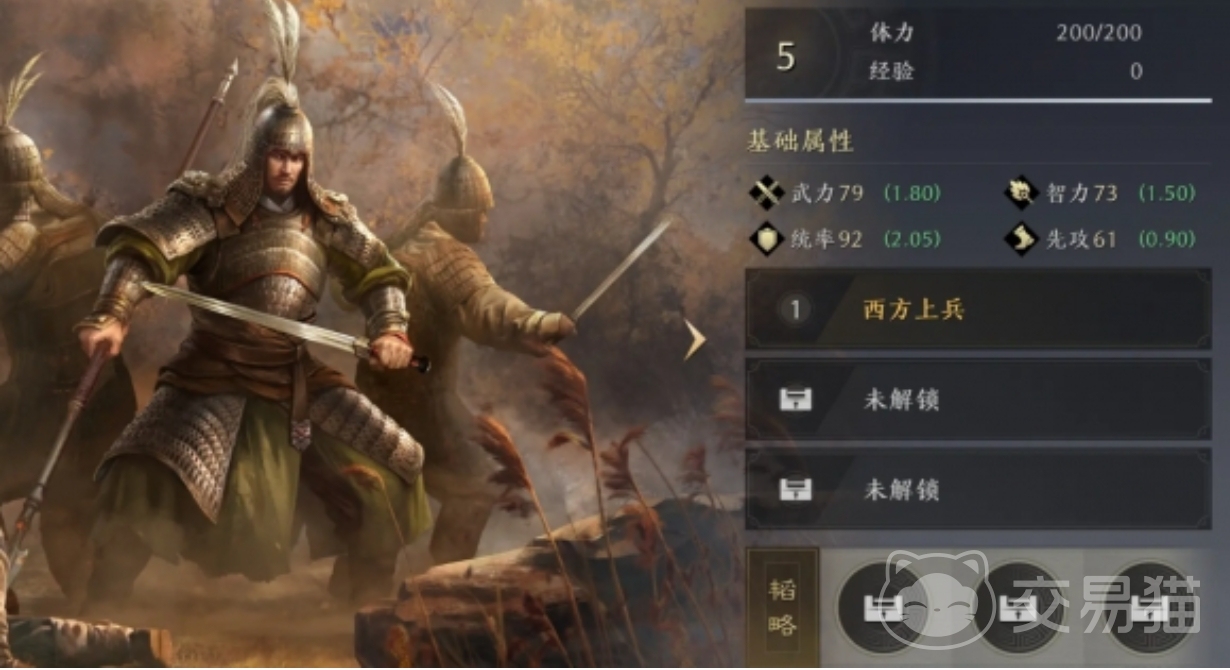Click lock icon on first 未解锁 slot
The height and width of the screenshot is (670, 1230).
[x=796, y=400]
